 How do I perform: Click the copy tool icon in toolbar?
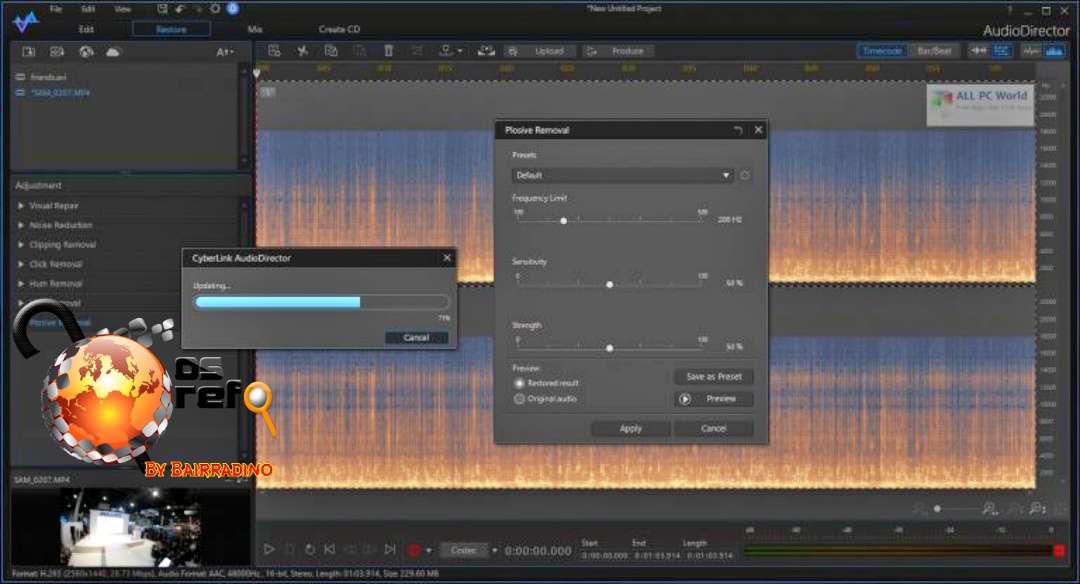(x=331, y=51)
